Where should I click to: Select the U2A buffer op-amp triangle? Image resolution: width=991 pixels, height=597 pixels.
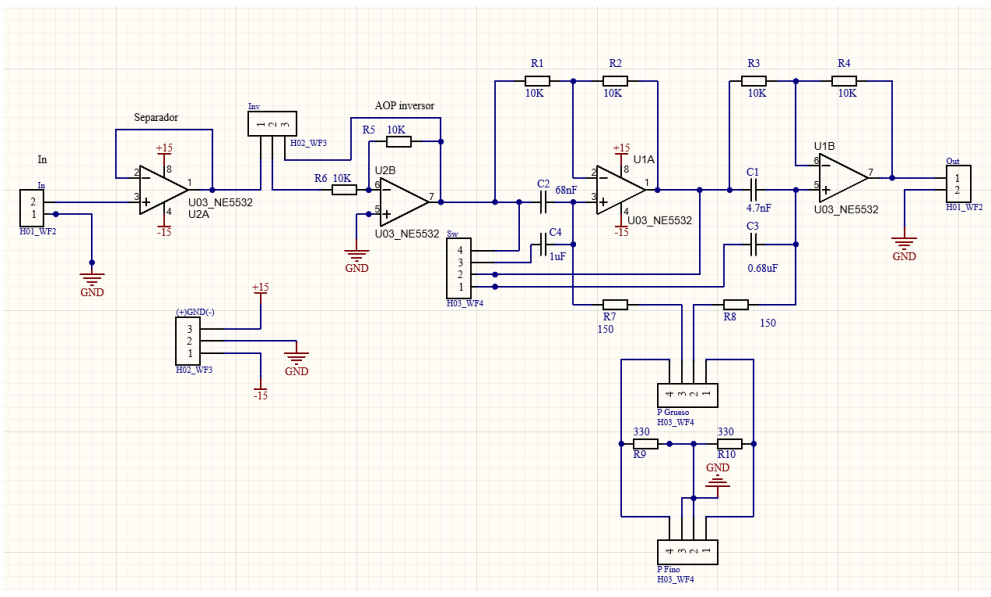tap(164, 190)
